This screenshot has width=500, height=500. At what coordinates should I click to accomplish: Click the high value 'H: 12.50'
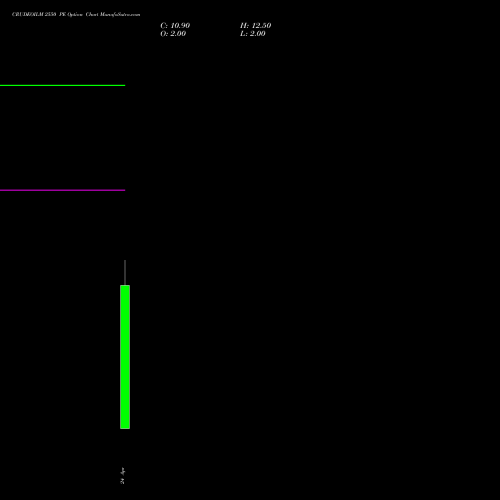click(255, 26)
